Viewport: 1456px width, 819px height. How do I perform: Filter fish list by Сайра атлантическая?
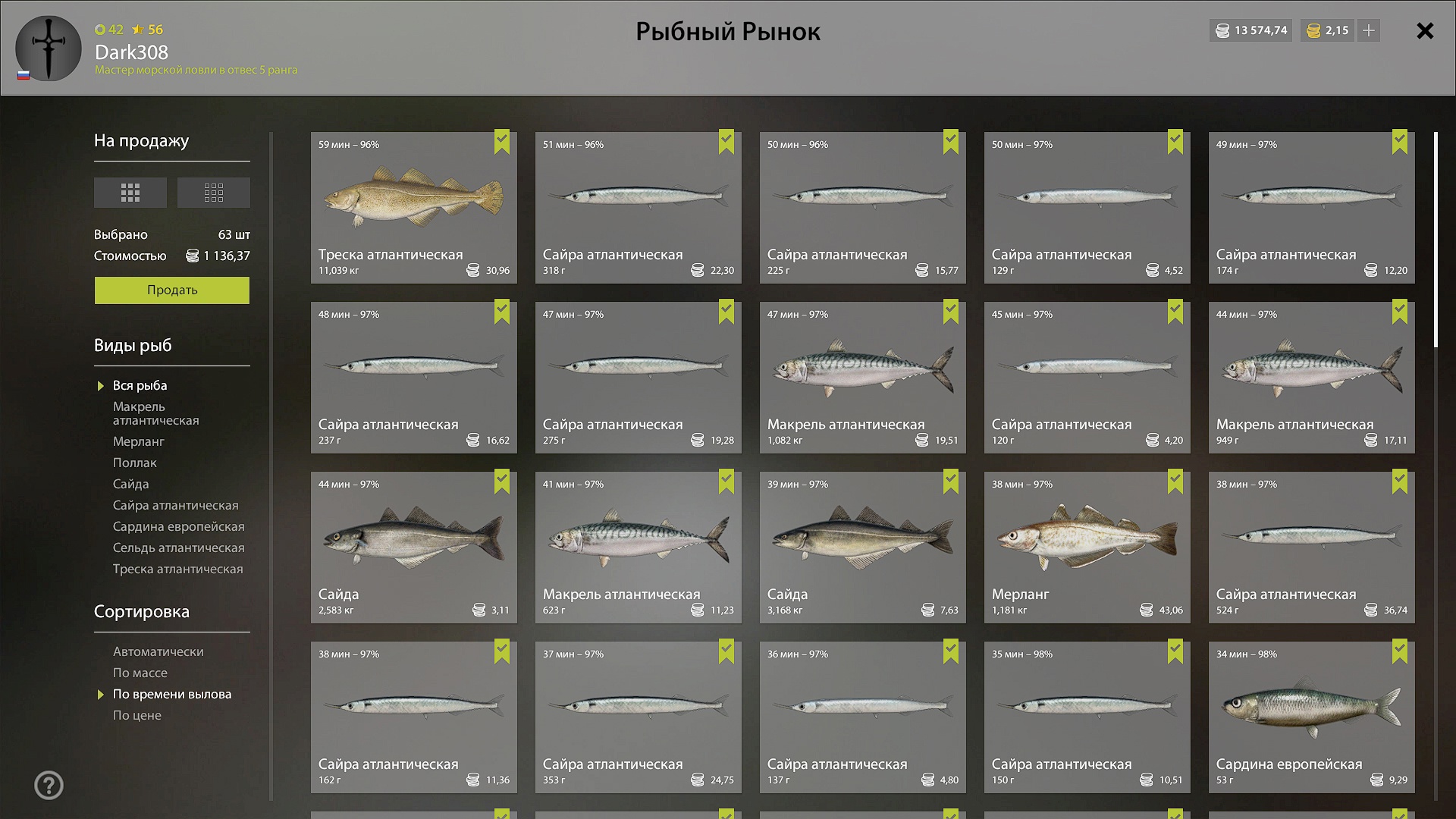(x=176, y=505)
